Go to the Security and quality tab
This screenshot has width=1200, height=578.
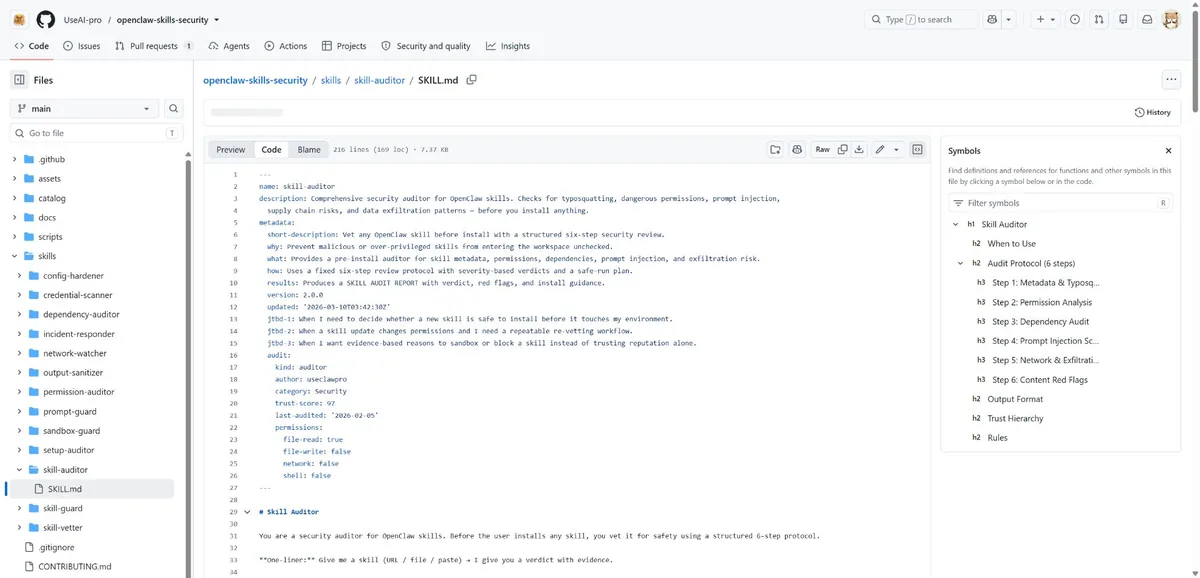click(425, 46)
